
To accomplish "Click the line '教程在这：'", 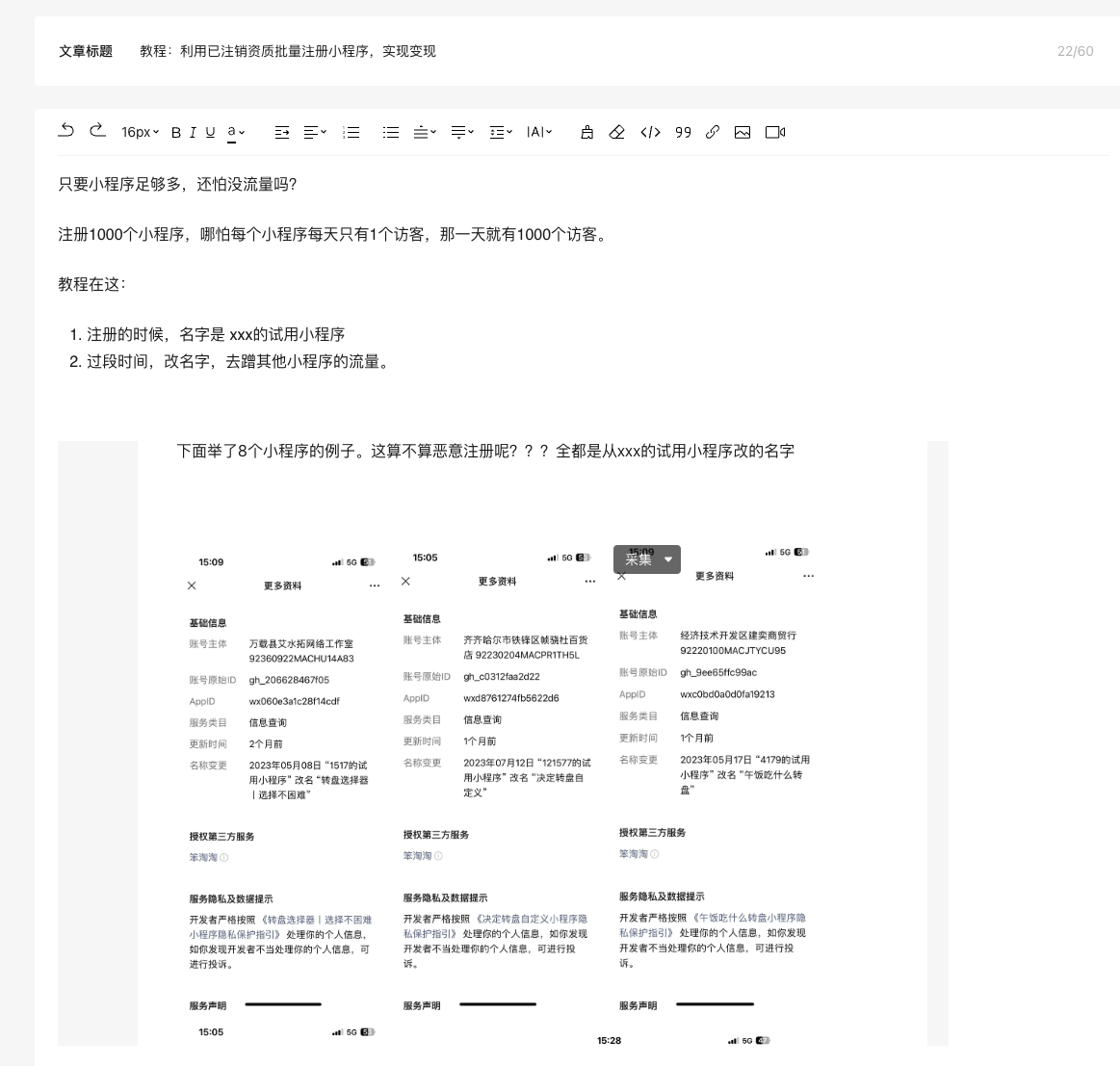I will coord(92,284).
